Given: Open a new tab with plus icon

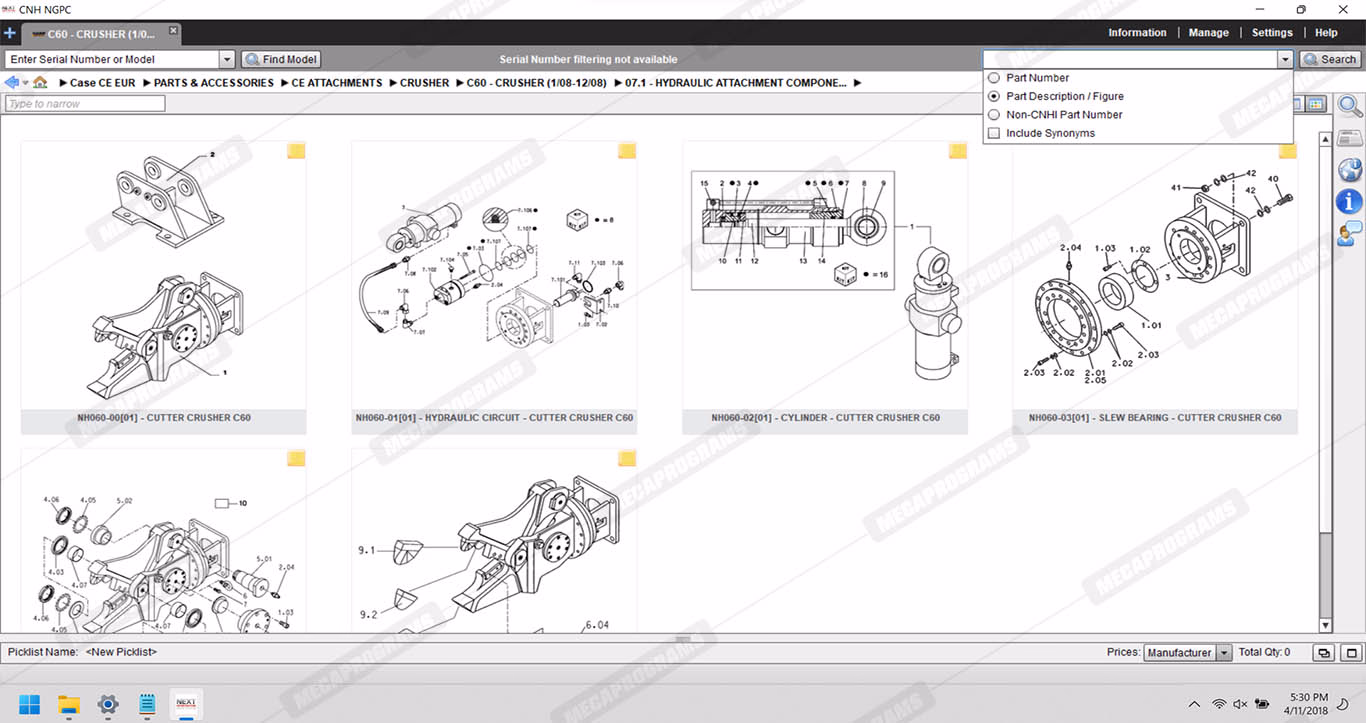Looking at the screenshot, I should tap(10, 33).
